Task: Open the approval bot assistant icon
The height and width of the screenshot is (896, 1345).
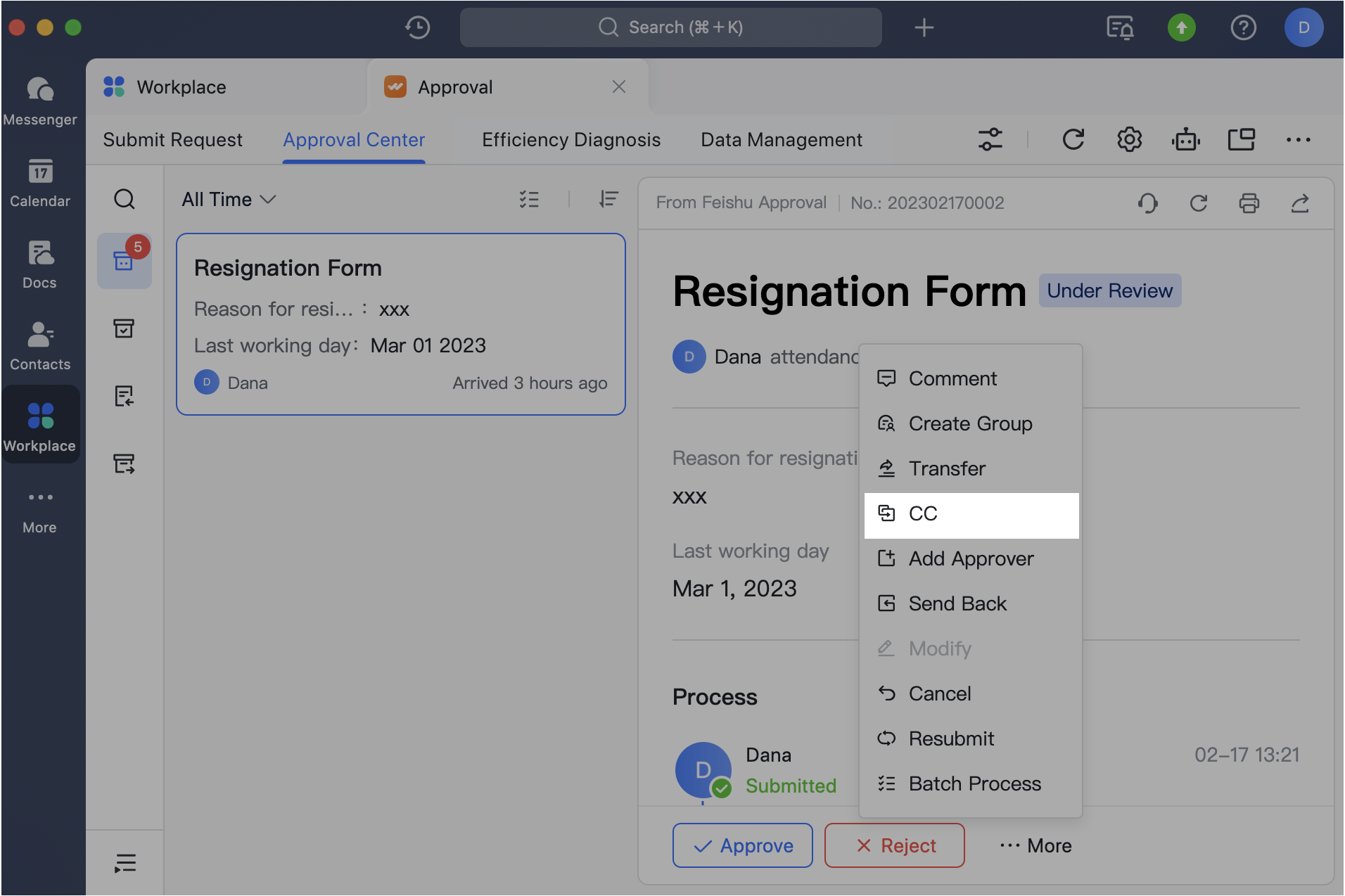Action: (x=1186, y=140)
